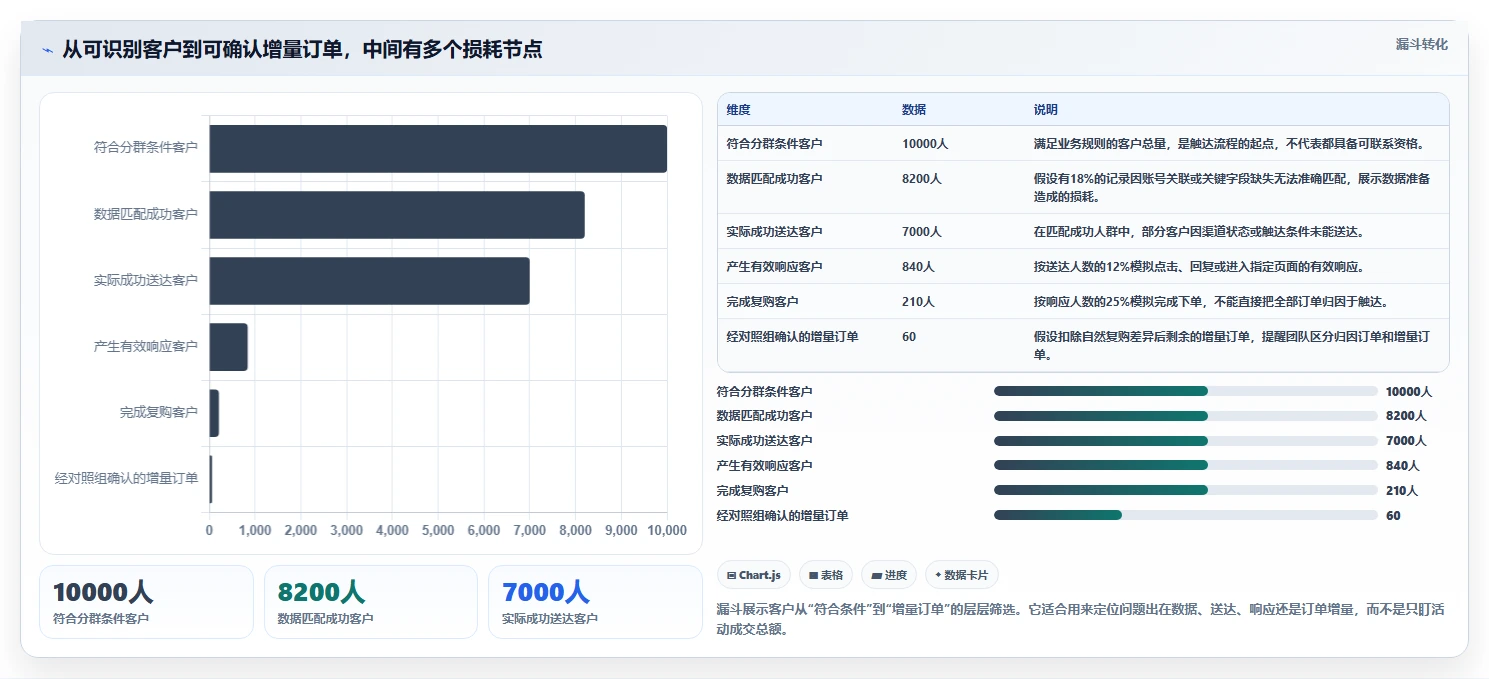Click the 实际成功送达客户 bar in the chart
The width and height of the screenshot is (1489, 679).
(x=369, y=281)
